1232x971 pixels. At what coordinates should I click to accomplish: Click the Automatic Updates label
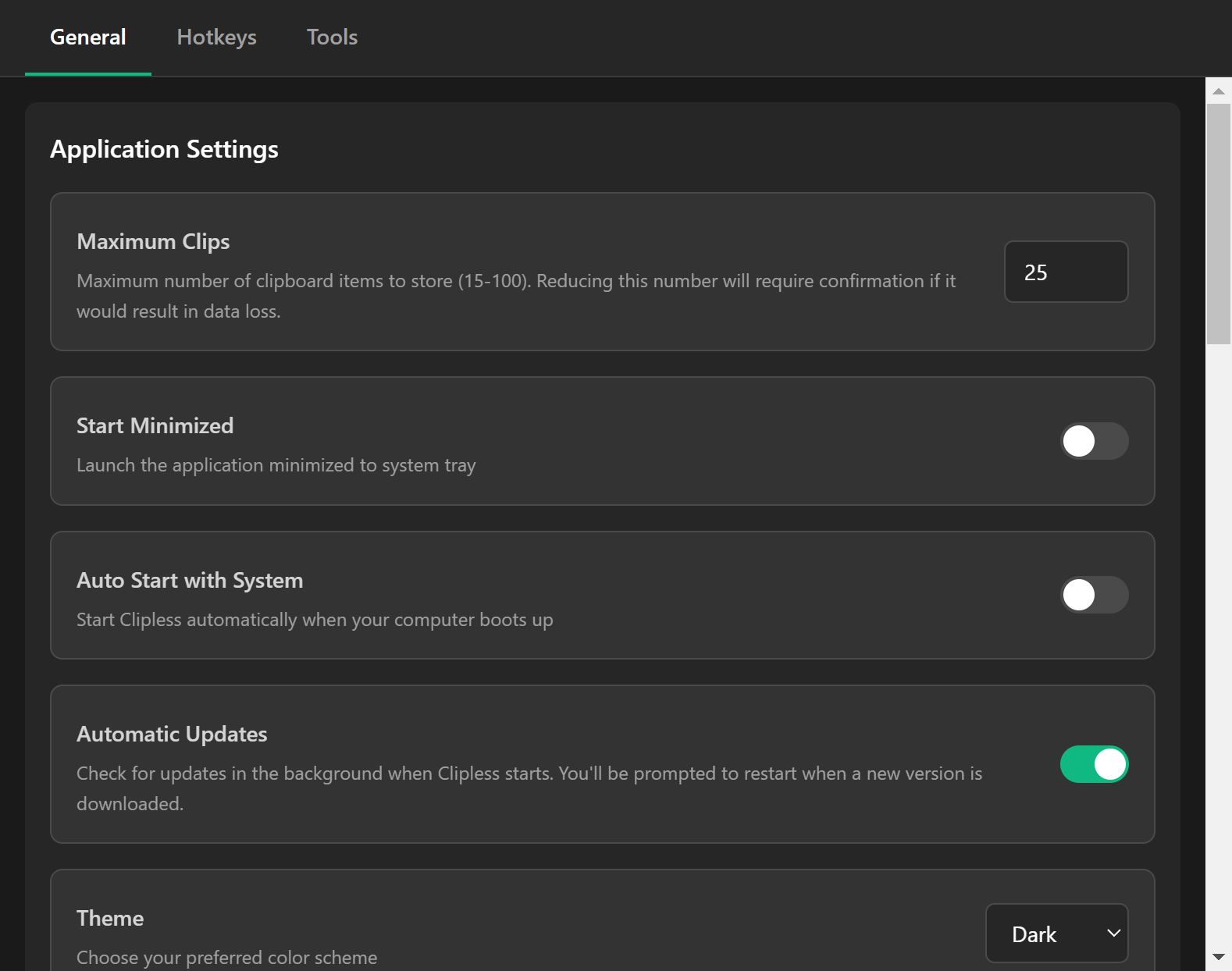click(172, 734)
